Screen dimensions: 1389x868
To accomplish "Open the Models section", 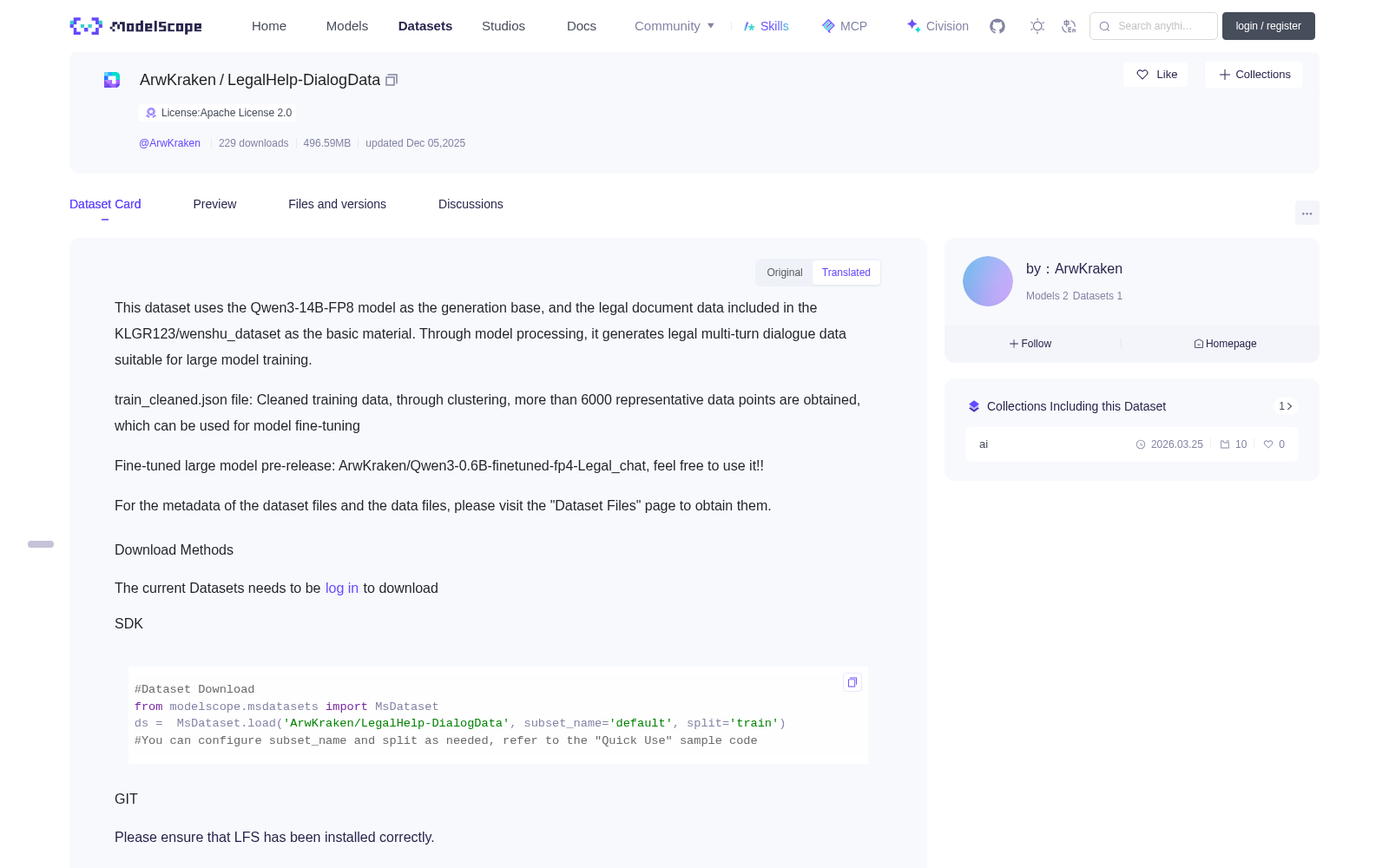I will [x=347, y=26].
